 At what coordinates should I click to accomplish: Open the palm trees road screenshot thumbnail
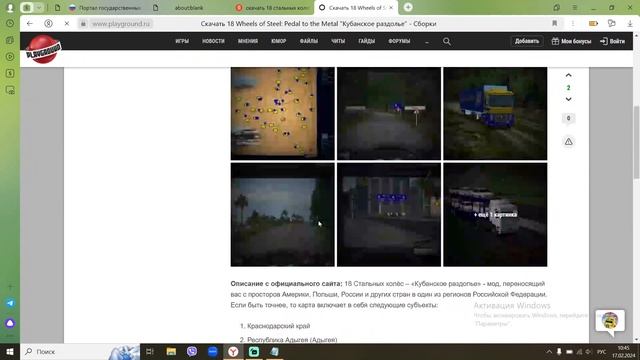pyautogui.click(x=282, y=215)
